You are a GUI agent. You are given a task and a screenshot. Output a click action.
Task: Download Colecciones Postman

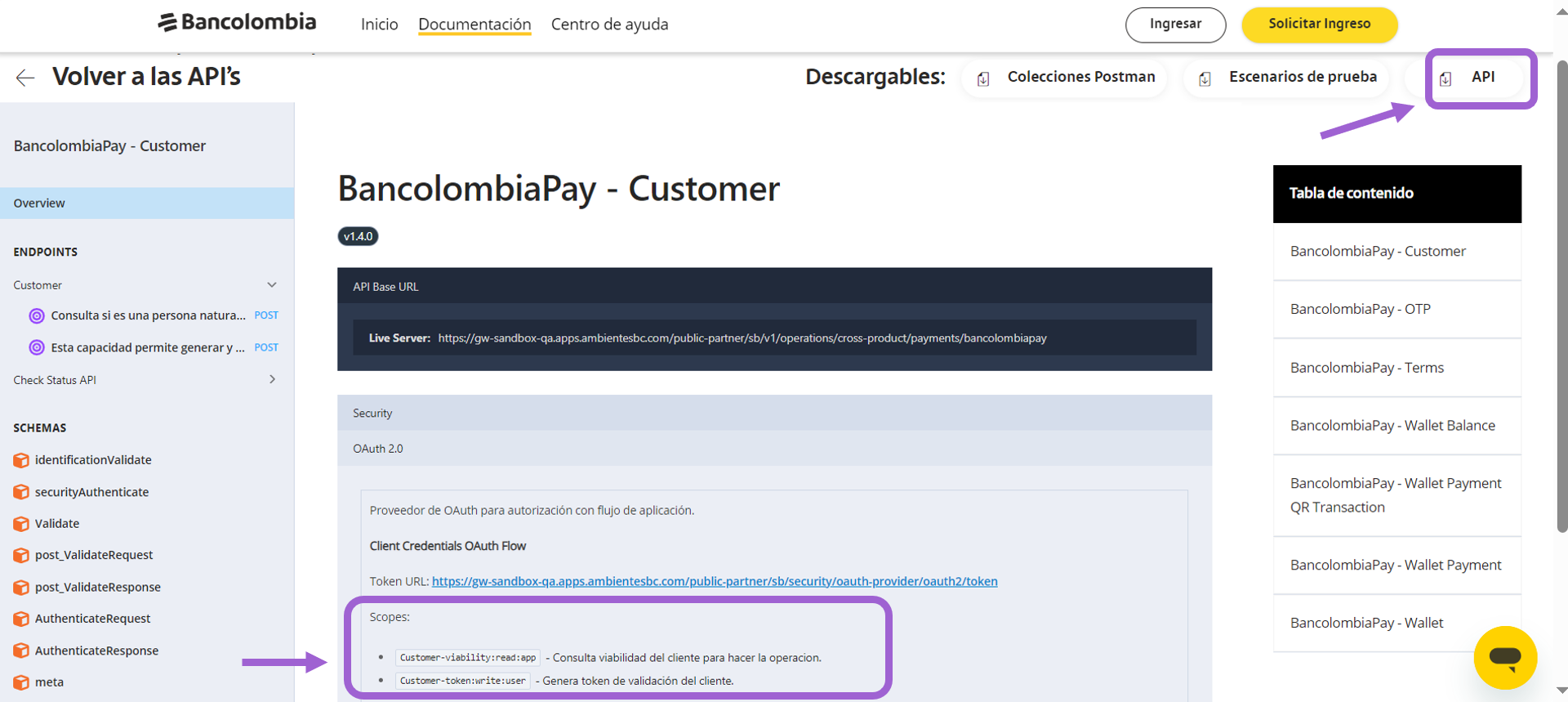point(1065,78)
